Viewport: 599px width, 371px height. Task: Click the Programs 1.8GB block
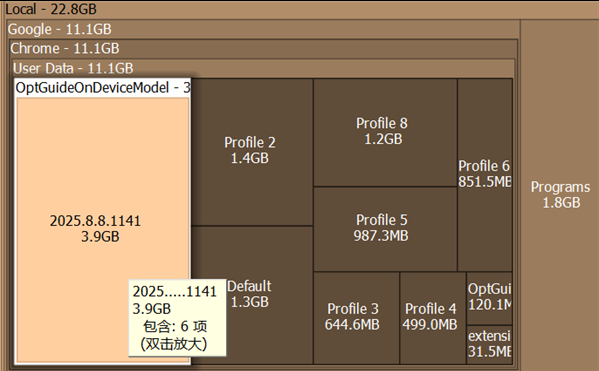(560, 195)
